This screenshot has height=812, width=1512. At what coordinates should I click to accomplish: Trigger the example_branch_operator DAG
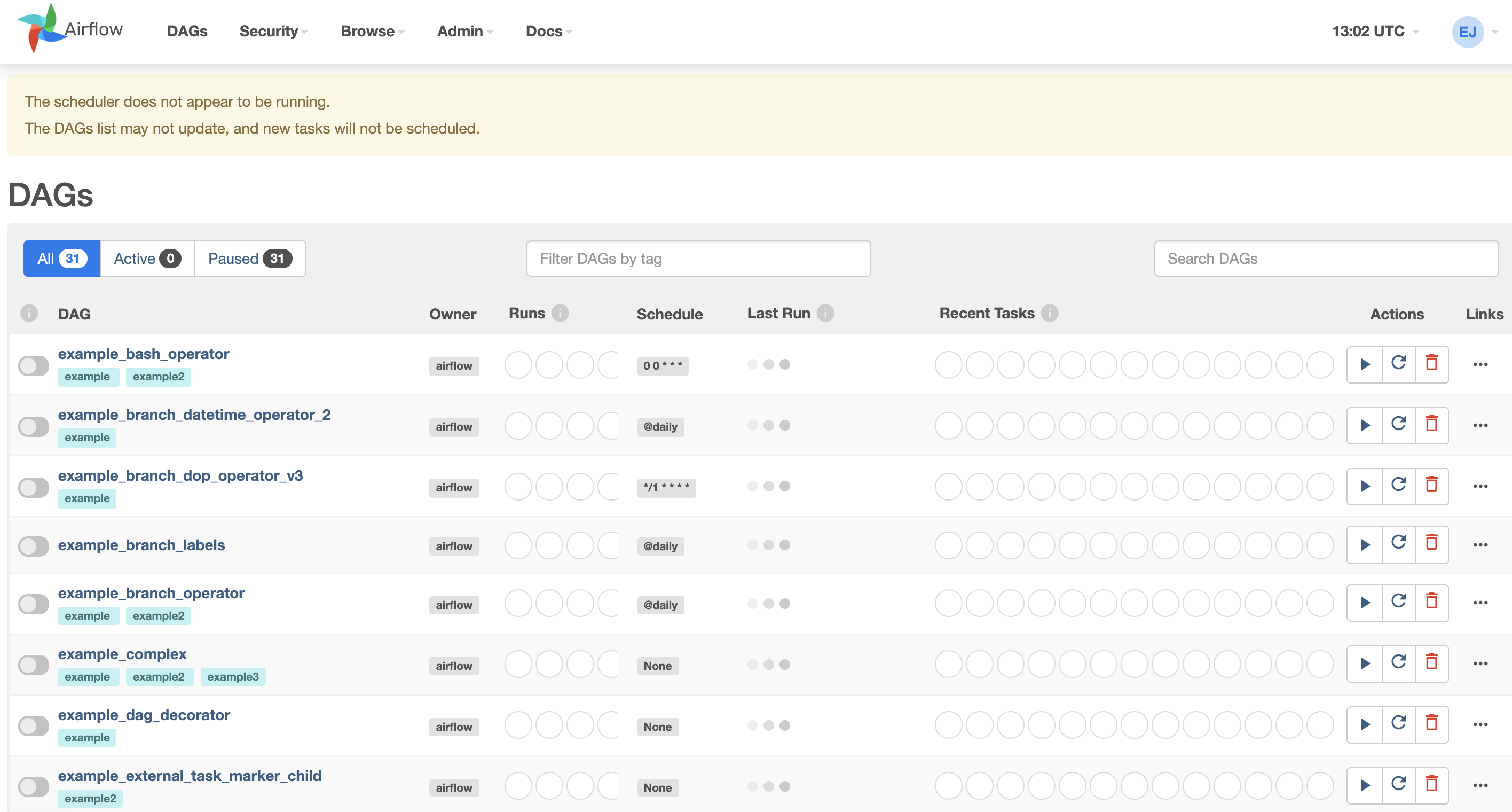(1365, 604)
